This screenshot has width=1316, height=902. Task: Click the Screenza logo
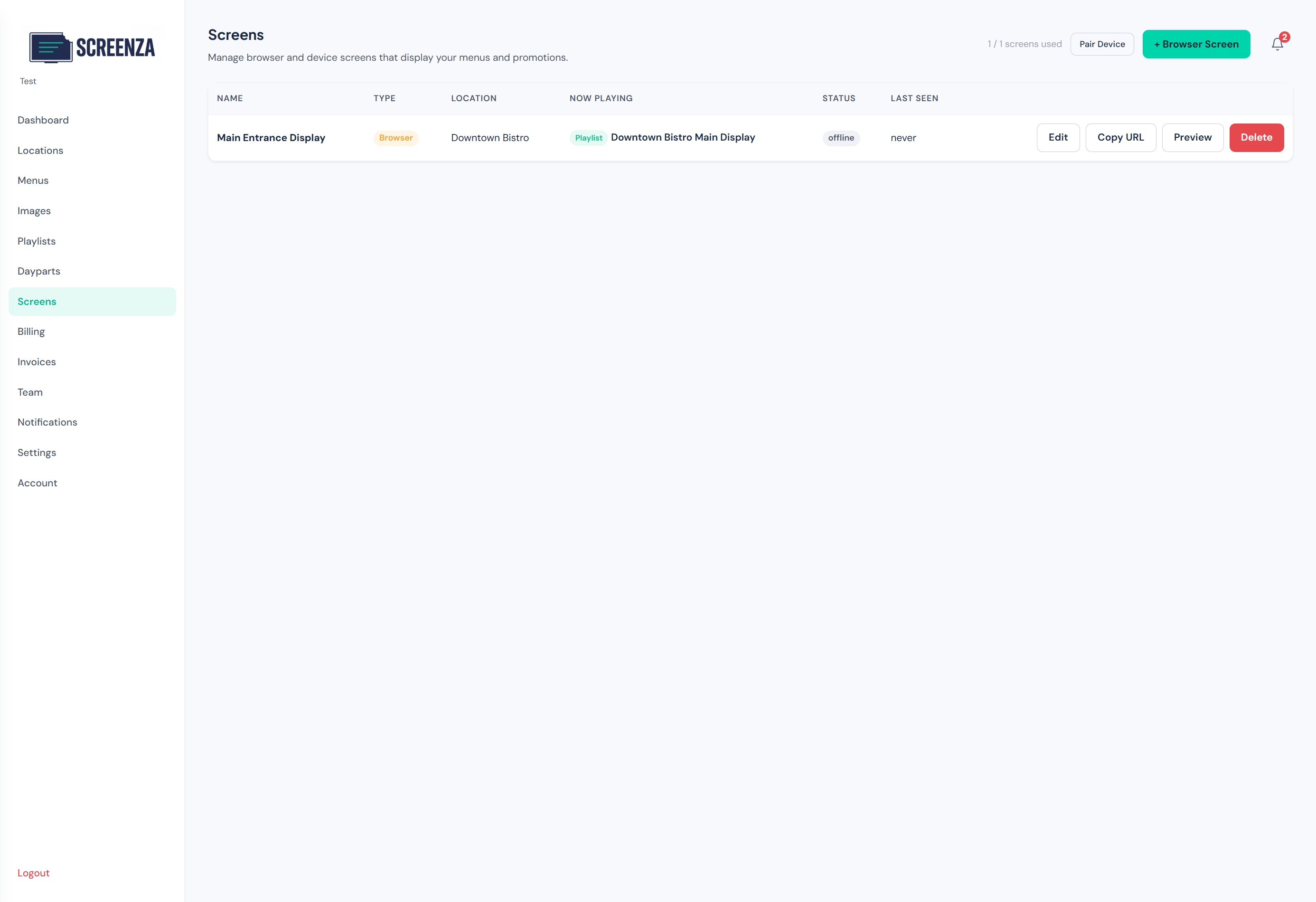click(92, 47)
